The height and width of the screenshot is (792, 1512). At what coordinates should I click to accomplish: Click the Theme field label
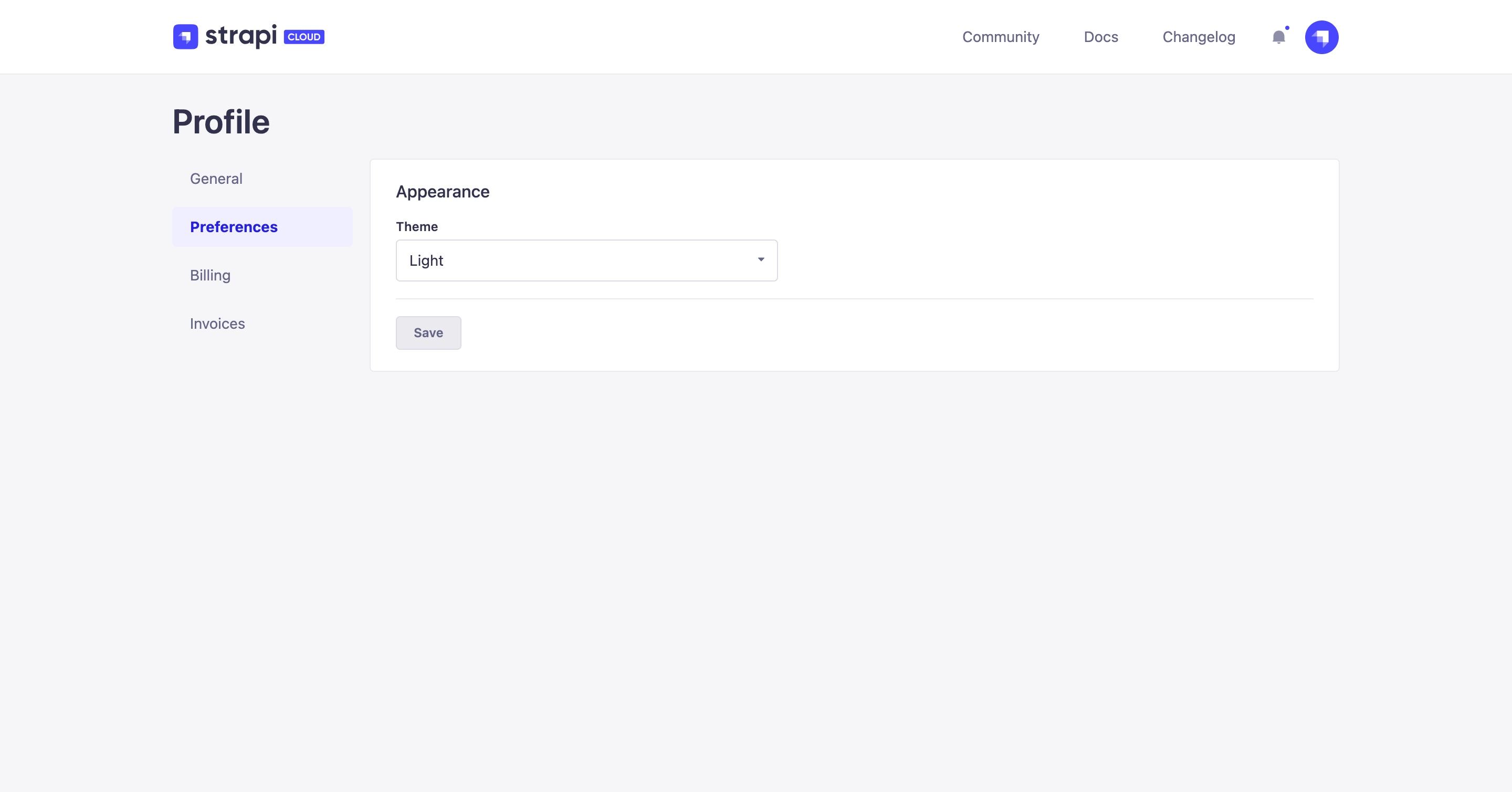417,226
